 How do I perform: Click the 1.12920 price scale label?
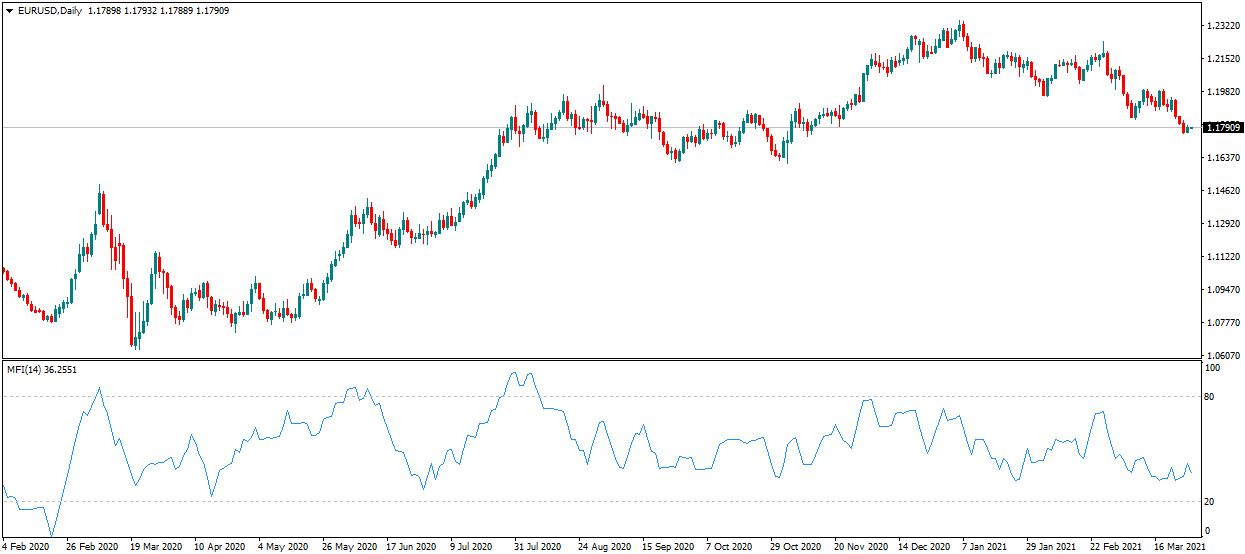coord(1224,224)
